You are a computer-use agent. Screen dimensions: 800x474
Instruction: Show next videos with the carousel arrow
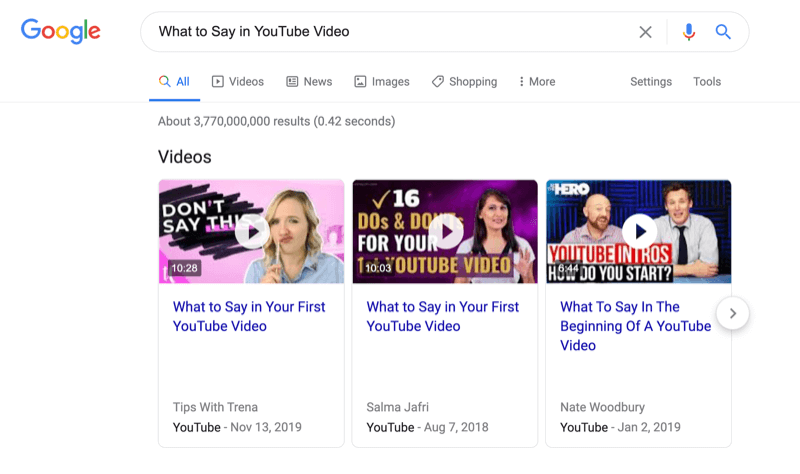pyautogui.click(x=732, y=313)
